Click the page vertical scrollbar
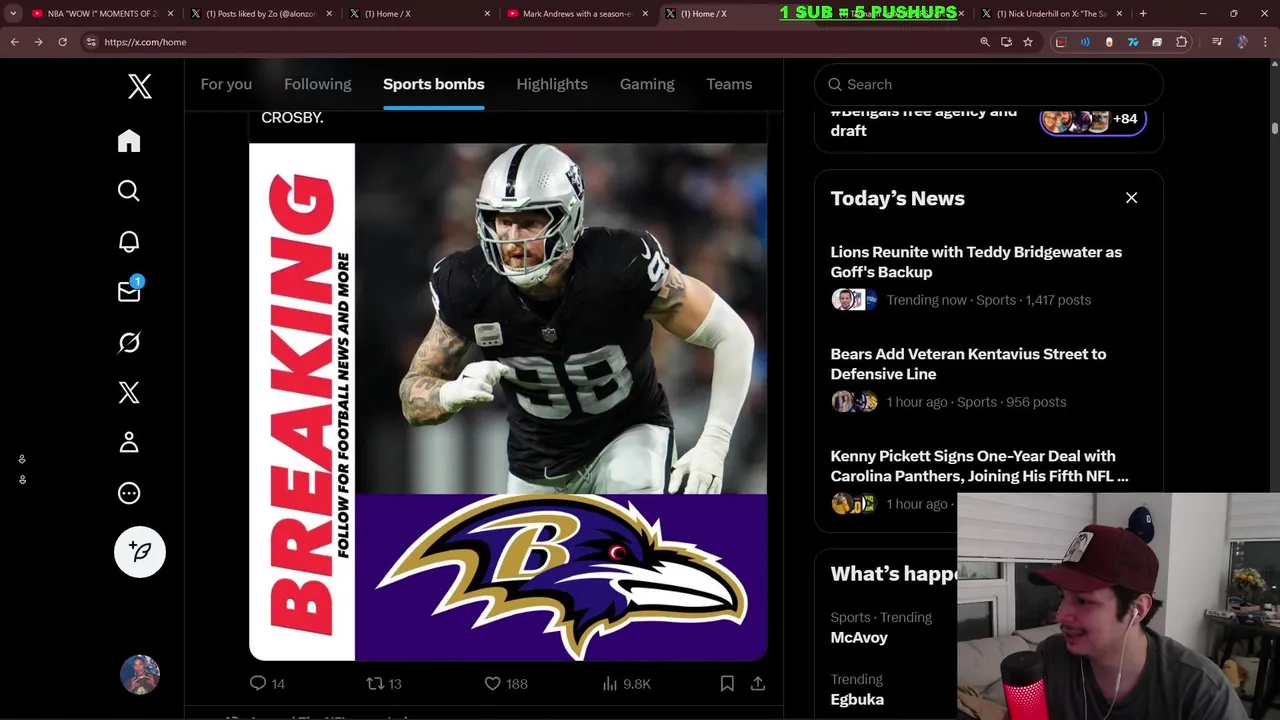1280x720 pixels. [1275, 128]
